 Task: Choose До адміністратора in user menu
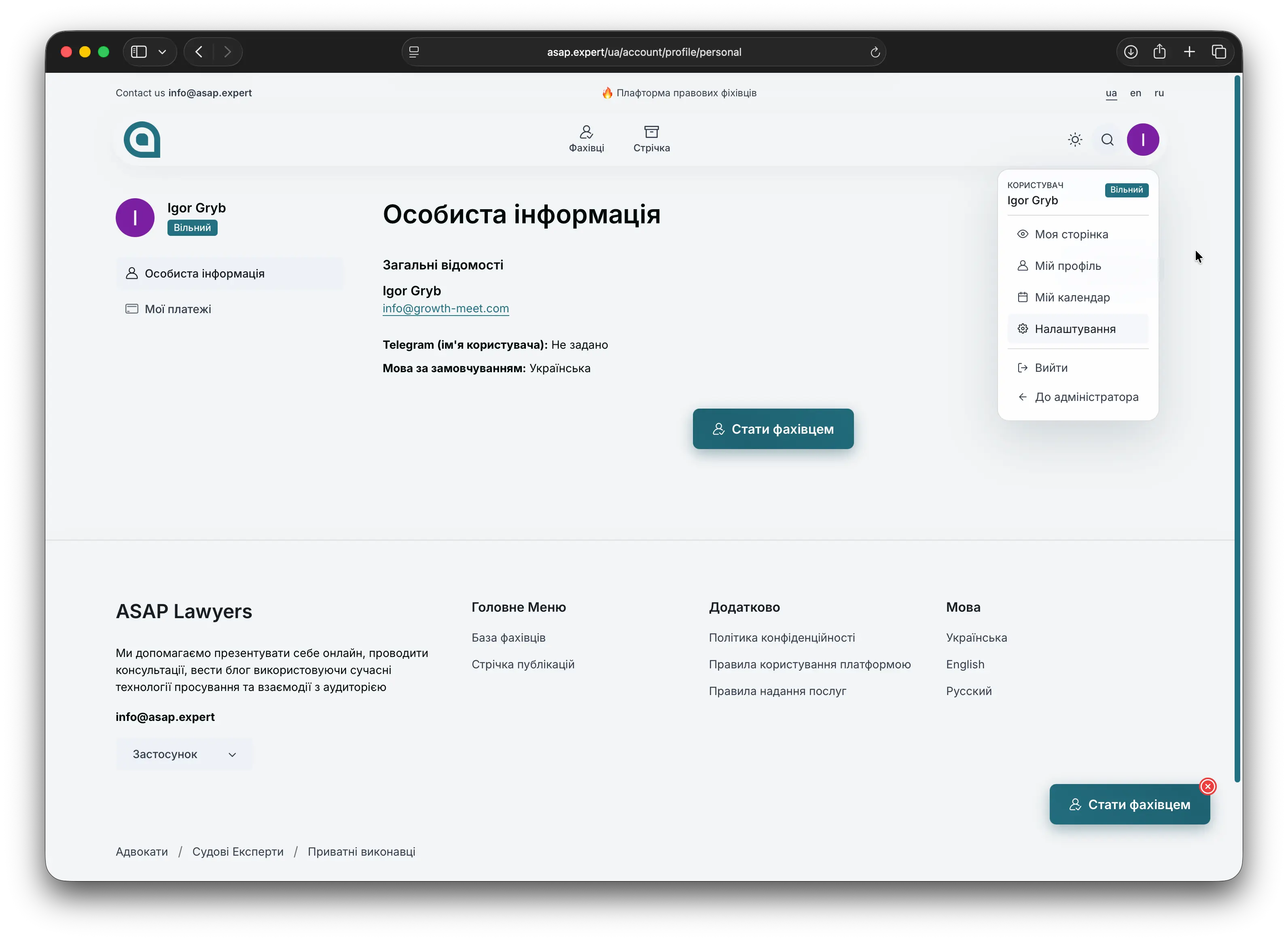tap(1087, 396)
